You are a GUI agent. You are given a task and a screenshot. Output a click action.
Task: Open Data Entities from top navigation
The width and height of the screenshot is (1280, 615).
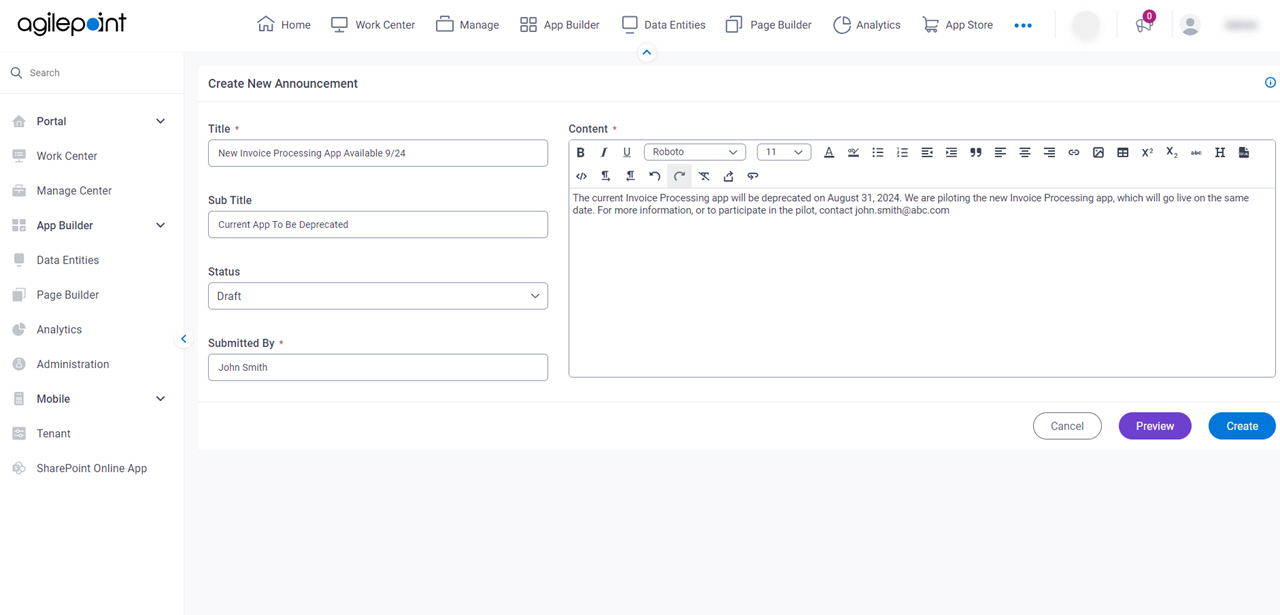(x=663, y=25)
